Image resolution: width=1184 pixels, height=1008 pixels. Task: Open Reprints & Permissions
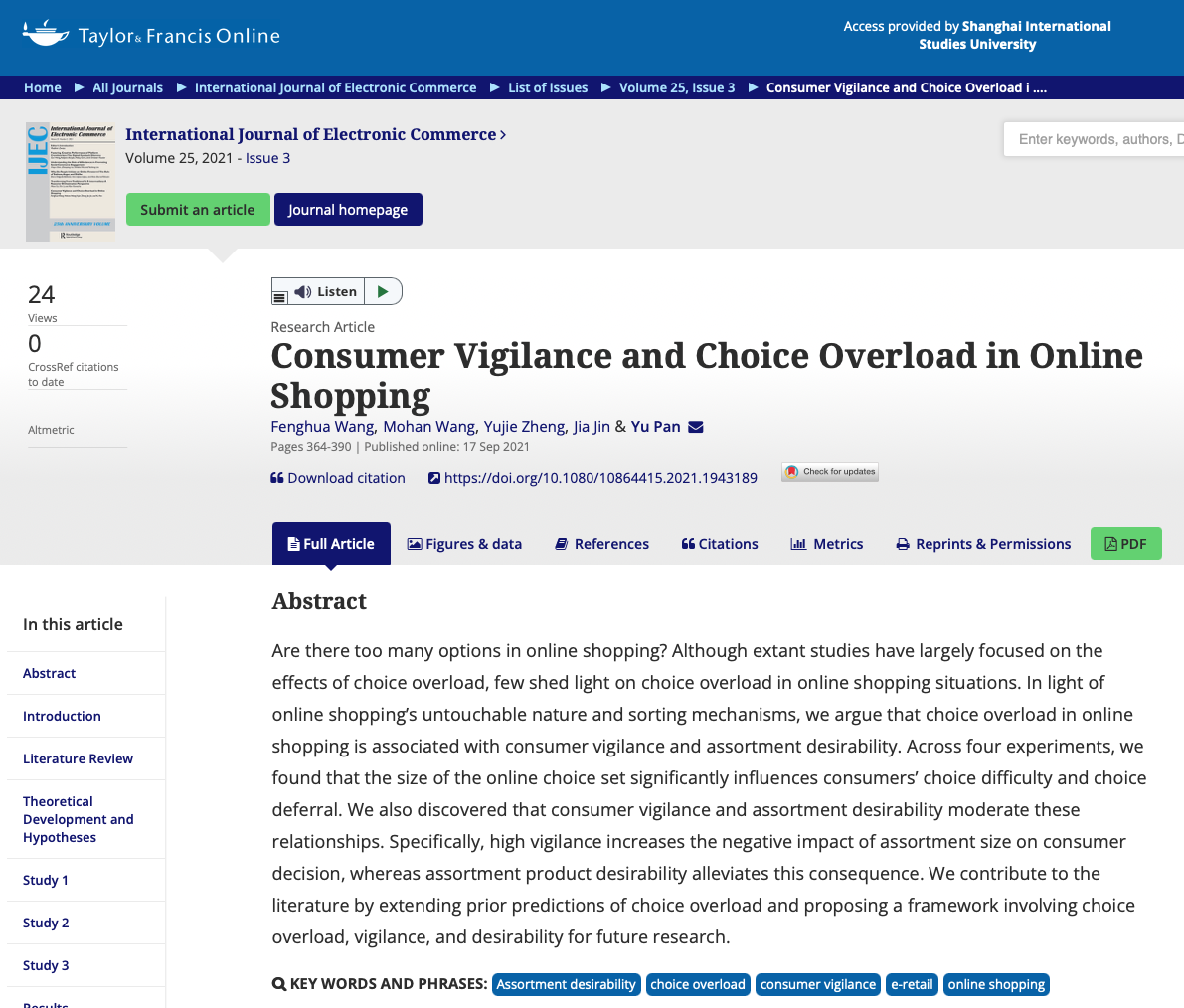click(983, 544)
